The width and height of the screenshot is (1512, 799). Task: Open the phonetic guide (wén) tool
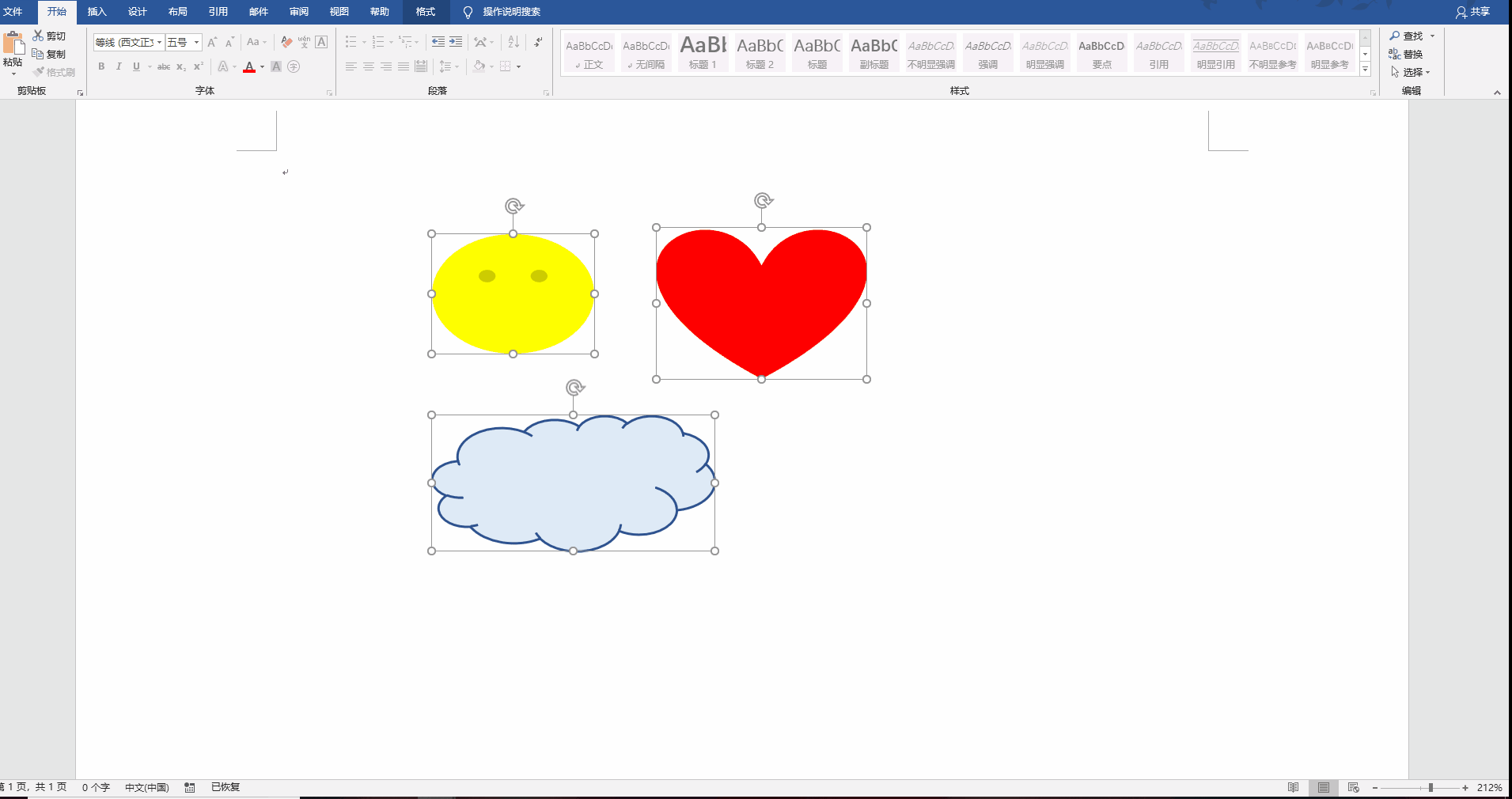point(304,42)
